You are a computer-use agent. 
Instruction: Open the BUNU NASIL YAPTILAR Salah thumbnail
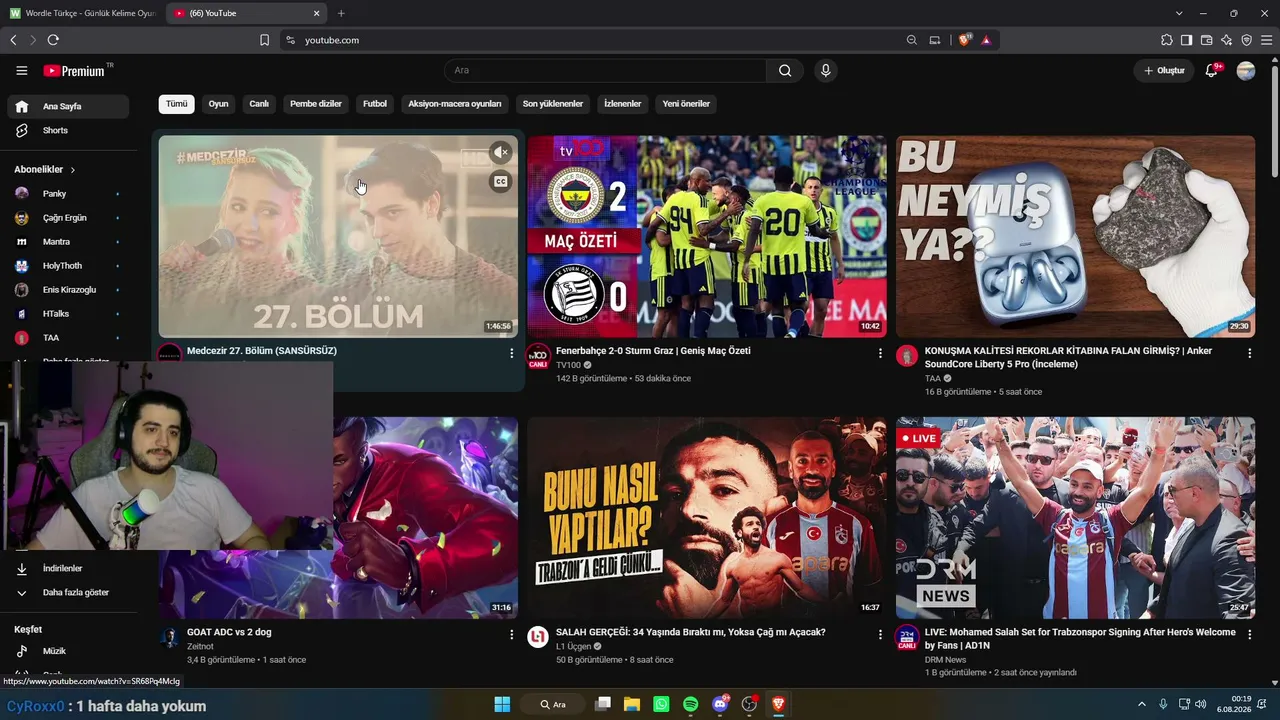(706, 518)
